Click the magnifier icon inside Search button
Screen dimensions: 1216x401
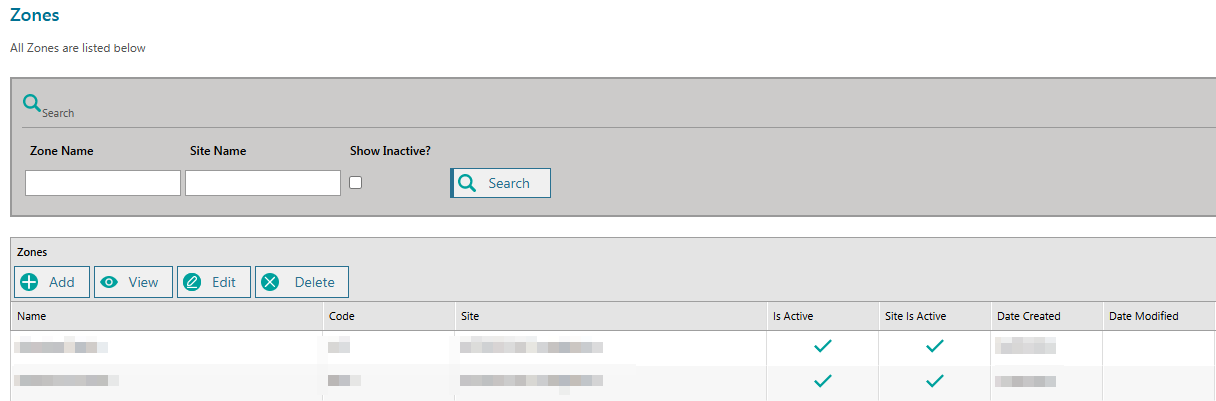467,183
